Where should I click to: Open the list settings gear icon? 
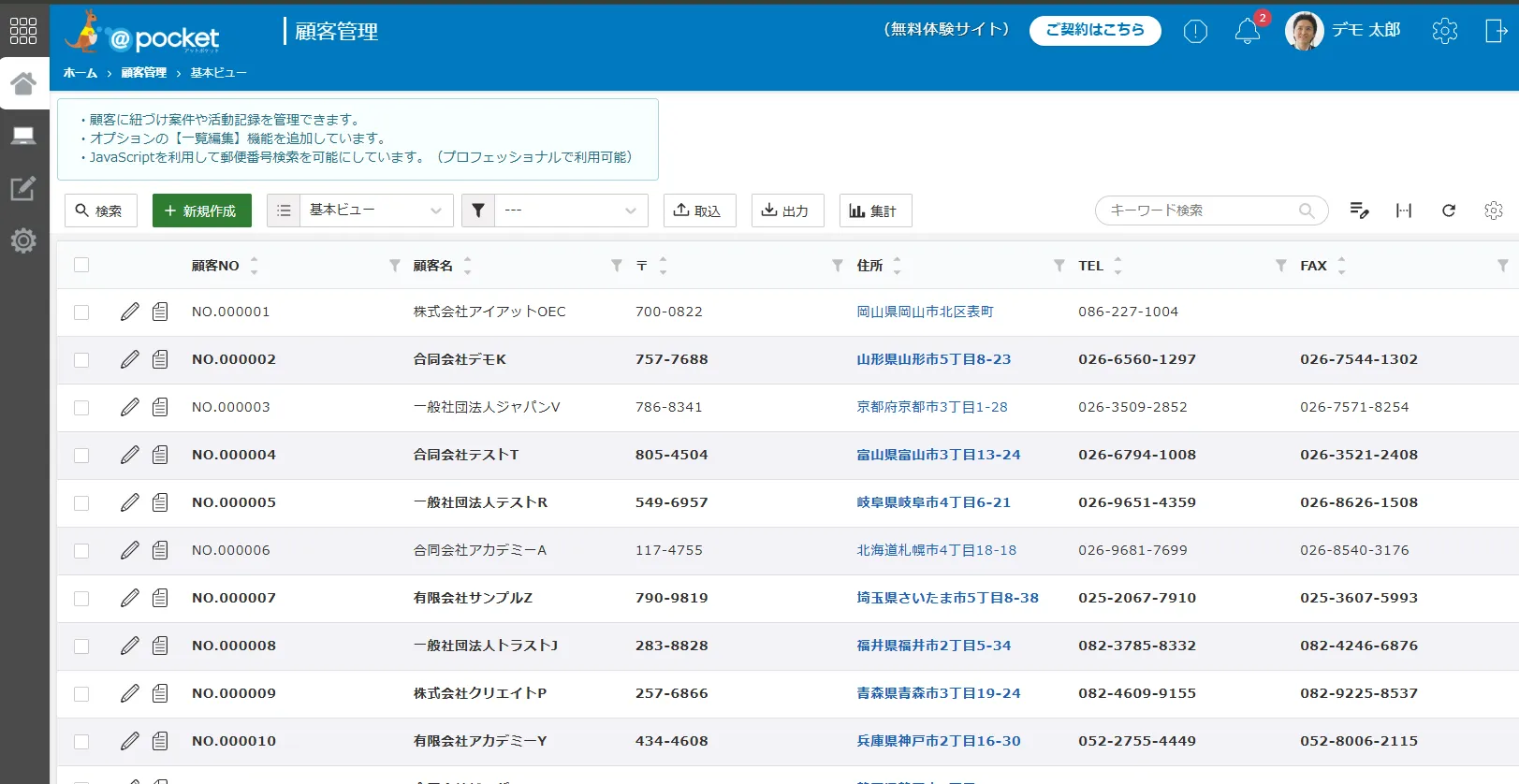pyautogui.click(x=1494, y=211)
